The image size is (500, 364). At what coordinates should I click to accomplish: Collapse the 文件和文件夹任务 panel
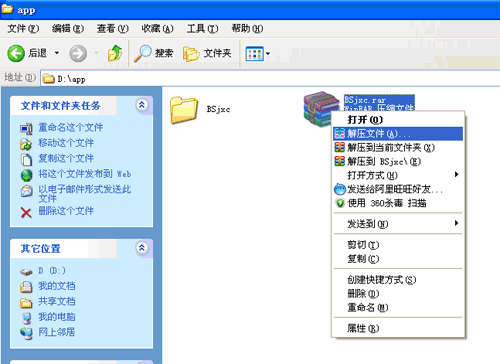[142, 105]
